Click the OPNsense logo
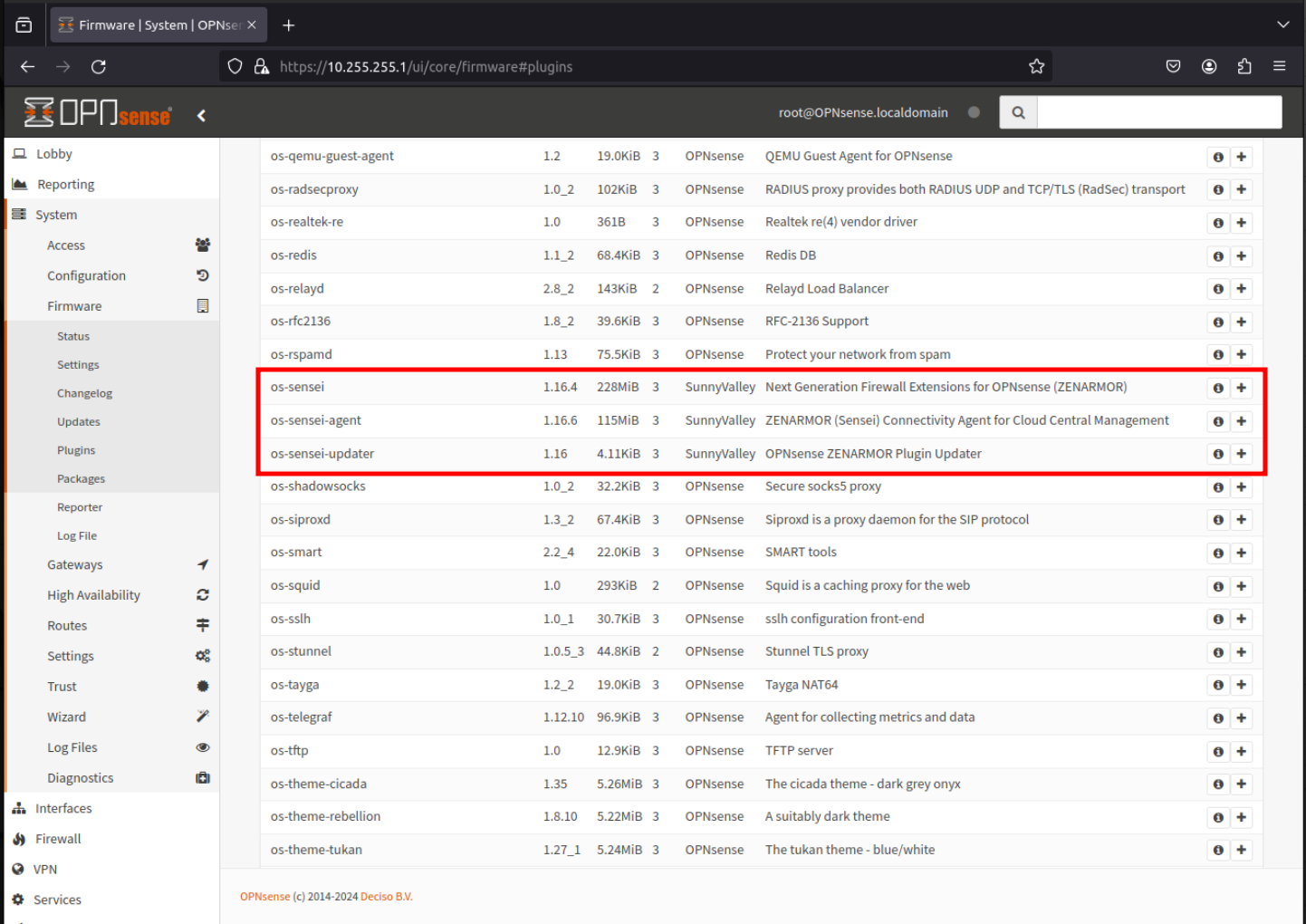The width and height of the screenshot is (1306, 924). tap(97, 112)
